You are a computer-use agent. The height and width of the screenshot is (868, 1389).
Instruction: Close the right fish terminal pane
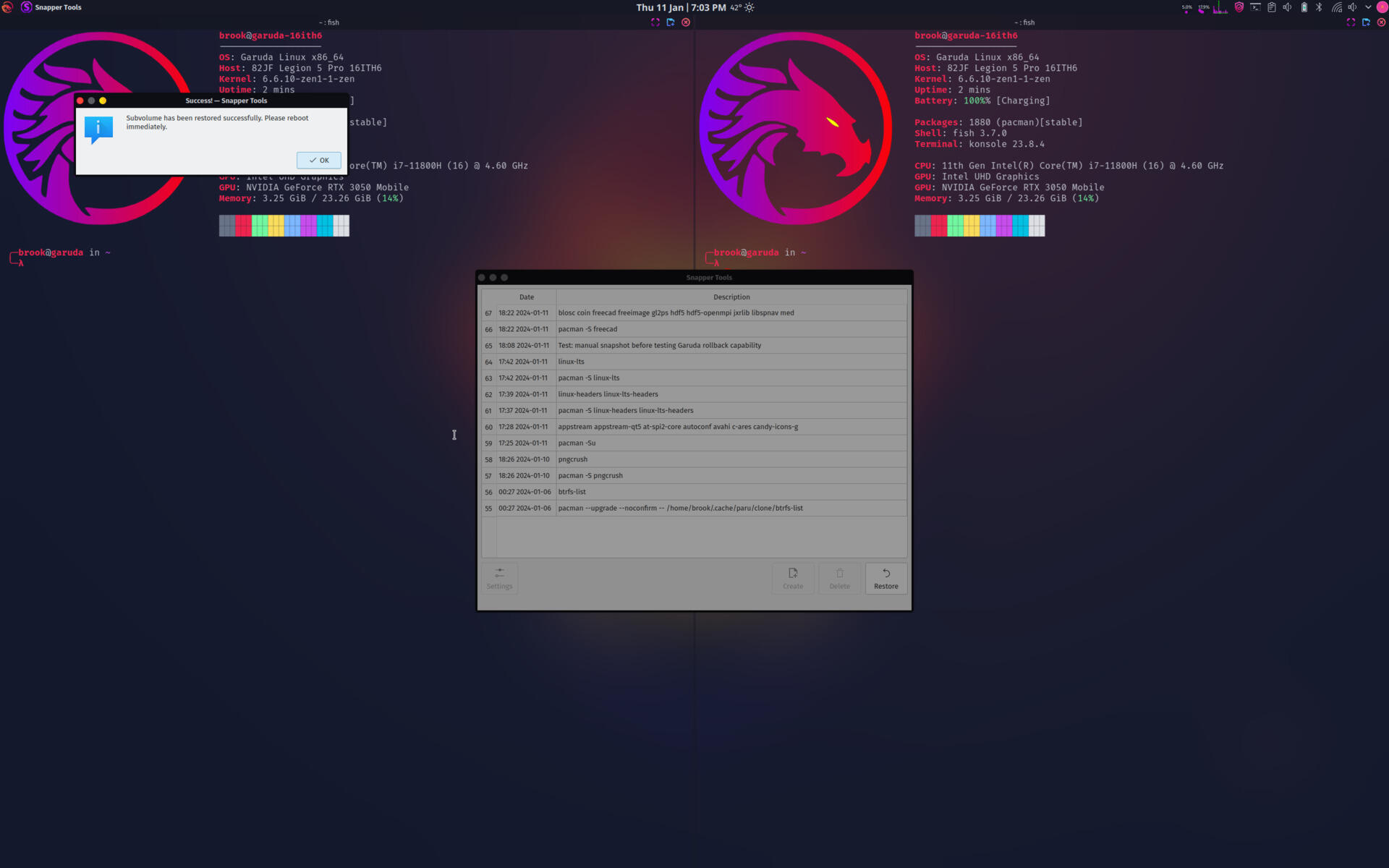1381,22
